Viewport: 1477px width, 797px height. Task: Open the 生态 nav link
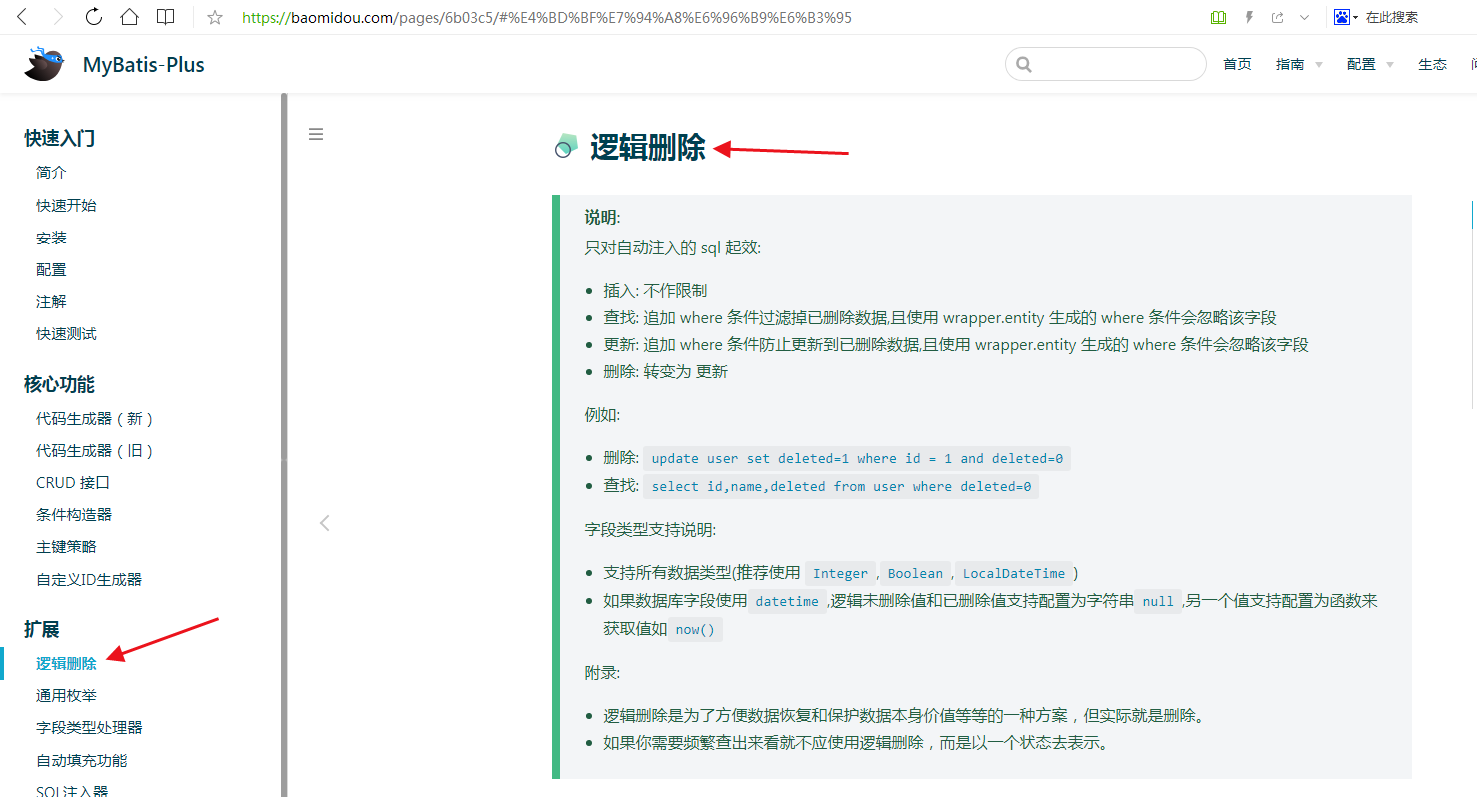(1432, 64)
